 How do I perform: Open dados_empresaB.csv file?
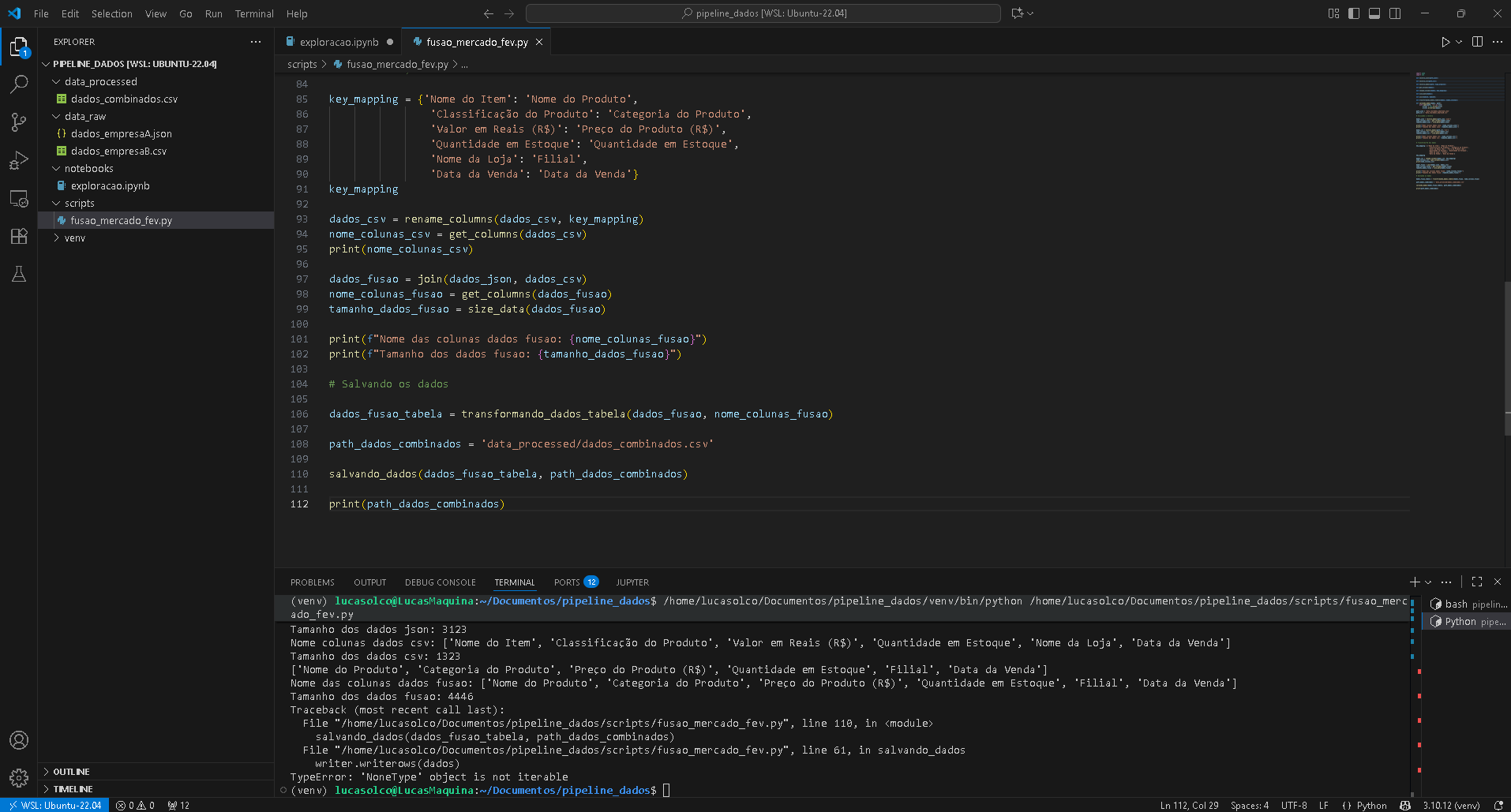coord(156,151)
